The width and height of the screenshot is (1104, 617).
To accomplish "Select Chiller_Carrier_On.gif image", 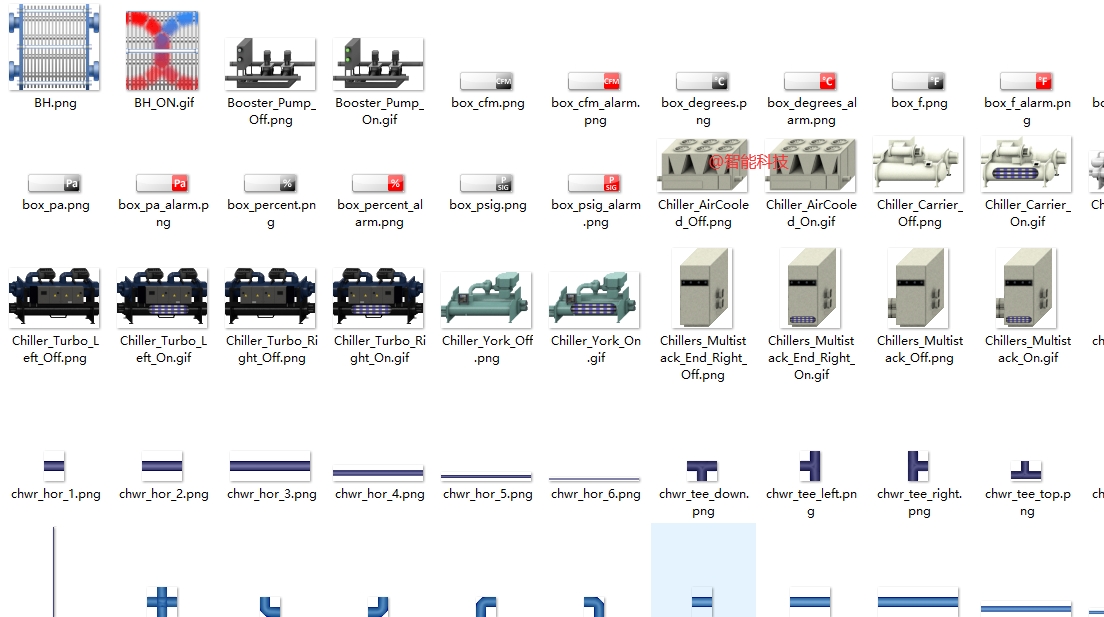I will 1027,165.
